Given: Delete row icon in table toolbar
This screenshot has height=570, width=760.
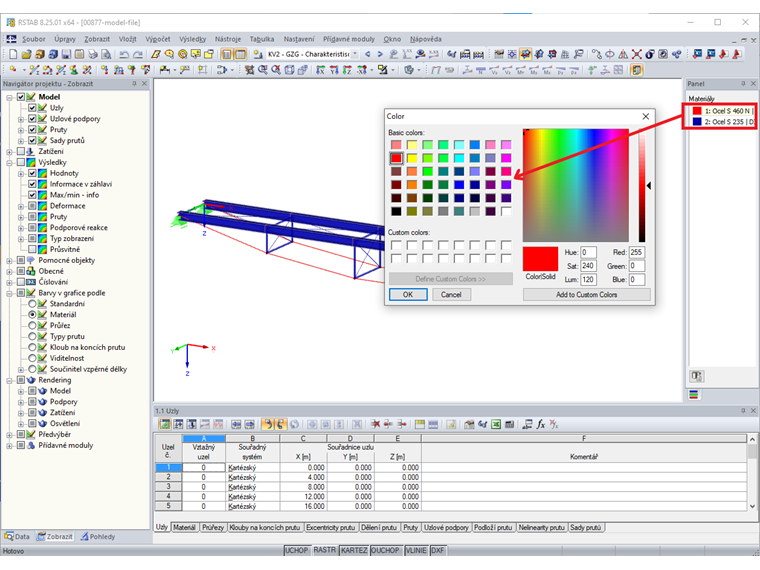Looking at the screenshot, I should pos(376,425).
